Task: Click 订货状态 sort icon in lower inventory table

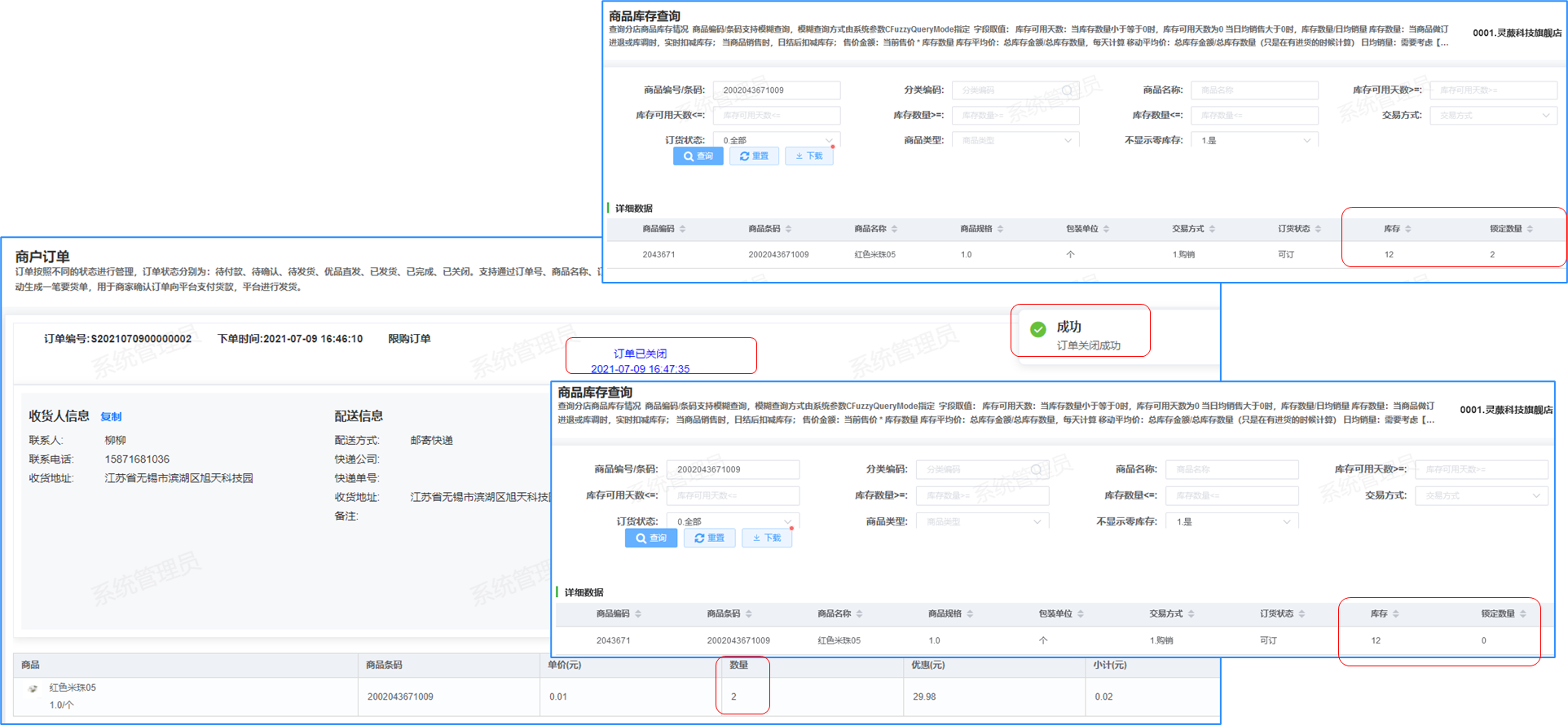Action: (x=1302, y=614)
